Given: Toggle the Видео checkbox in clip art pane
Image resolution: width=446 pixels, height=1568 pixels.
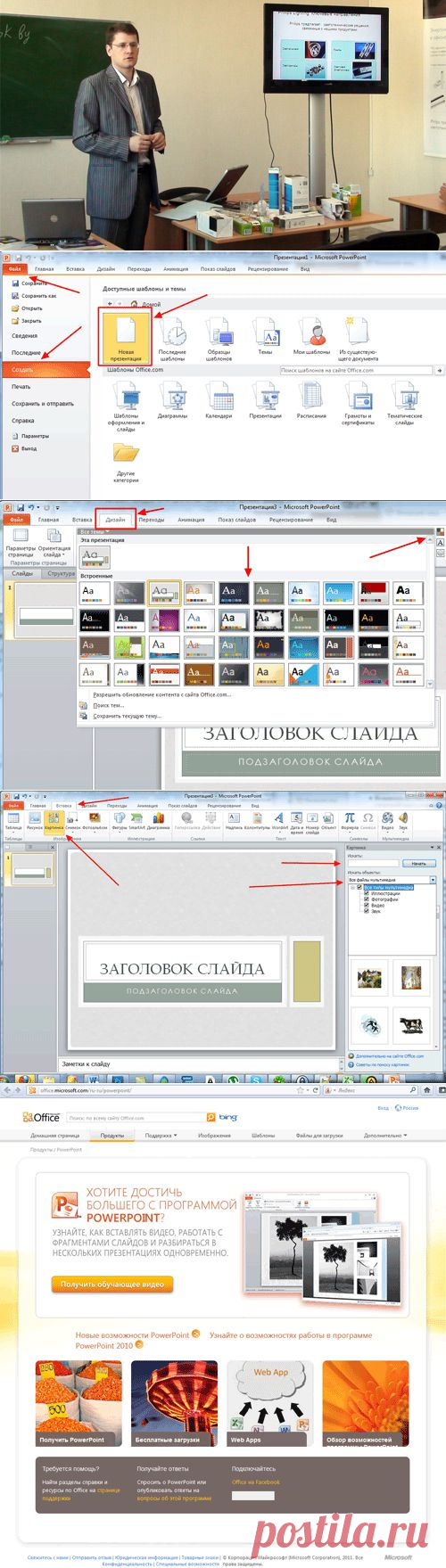Looking at the screenshot, I should coord(367,905).
